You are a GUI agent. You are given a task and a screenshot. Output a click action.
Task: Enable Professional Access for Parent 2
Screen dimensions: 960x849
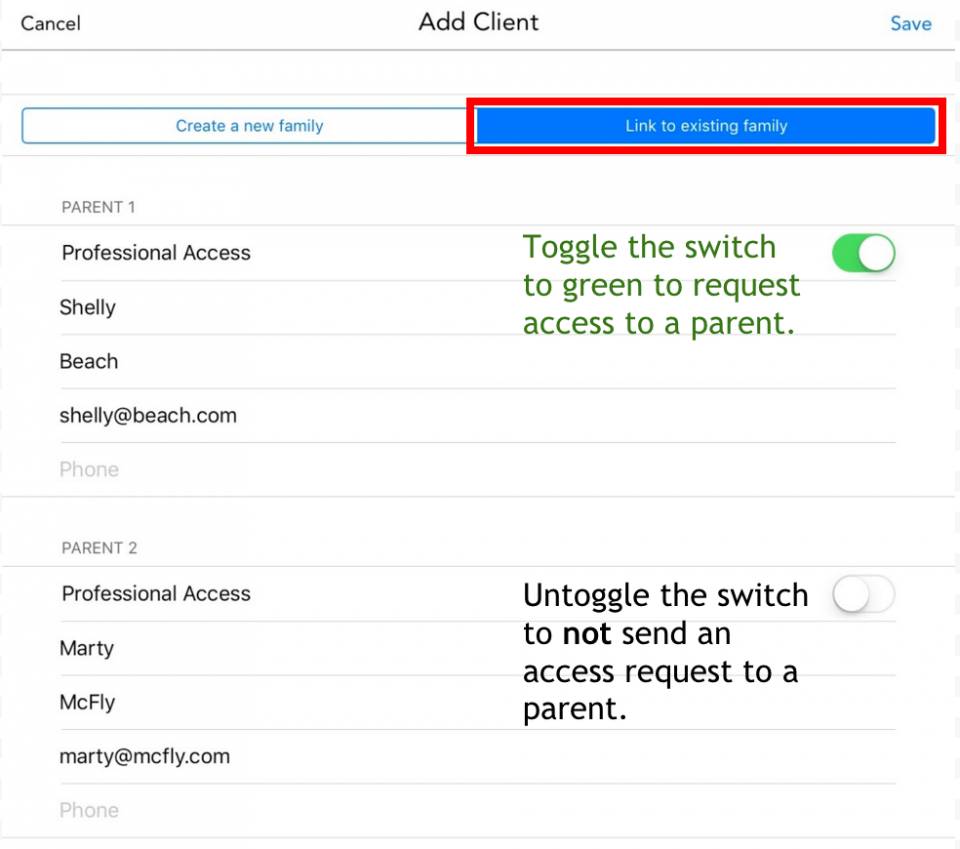[863, 594]
